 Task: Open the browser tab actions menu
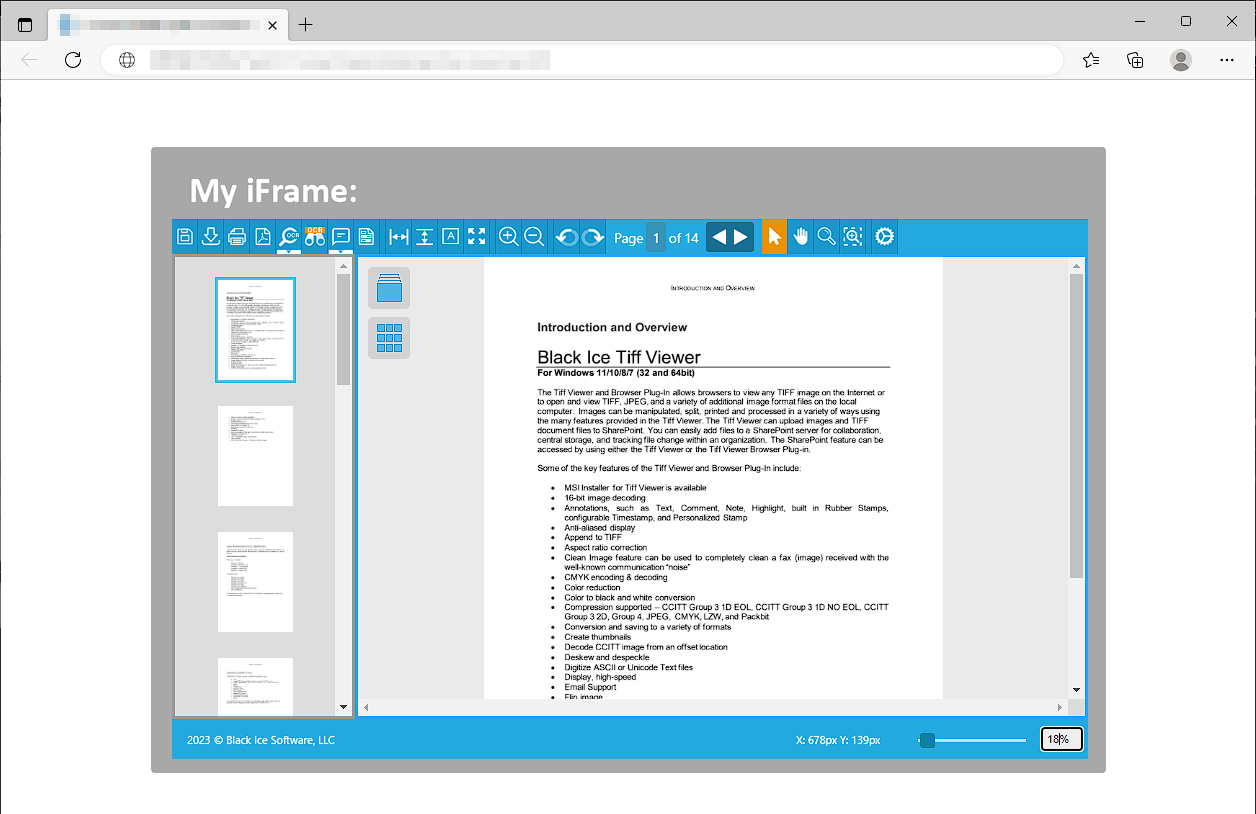(x=25, y=24)
